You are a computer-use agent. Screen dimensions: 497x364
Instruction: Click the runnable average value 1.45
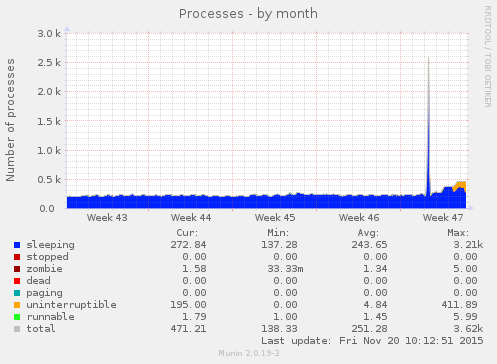[x=375, y=317]
